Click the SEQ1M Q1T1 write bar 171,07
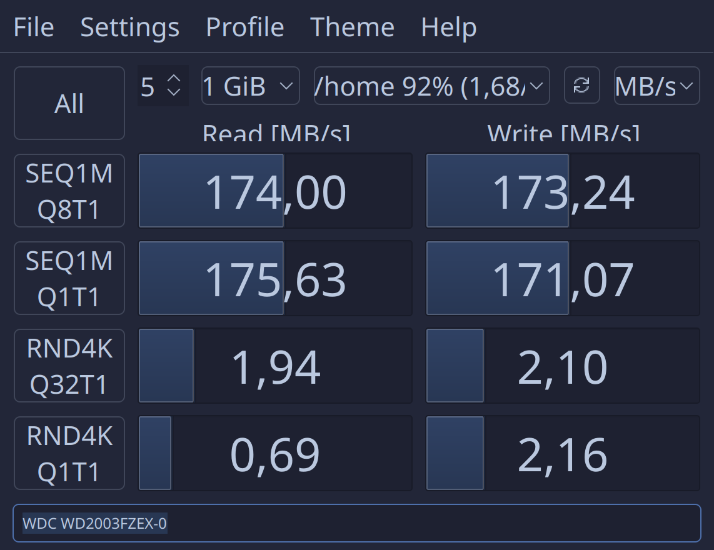Screen dimensions: 714x550 point(563,278)
